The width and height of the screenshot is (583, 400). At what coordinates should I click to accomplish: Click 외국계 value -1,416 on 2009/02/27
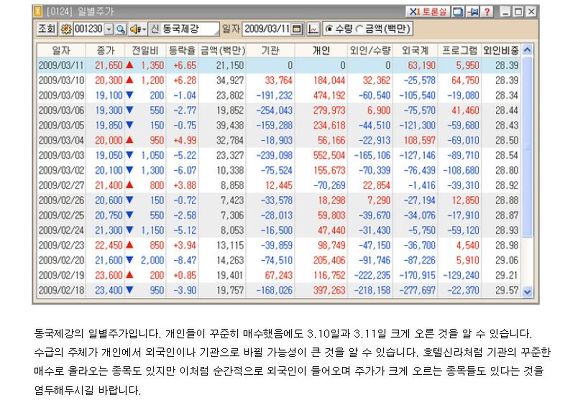click(422, 185)
